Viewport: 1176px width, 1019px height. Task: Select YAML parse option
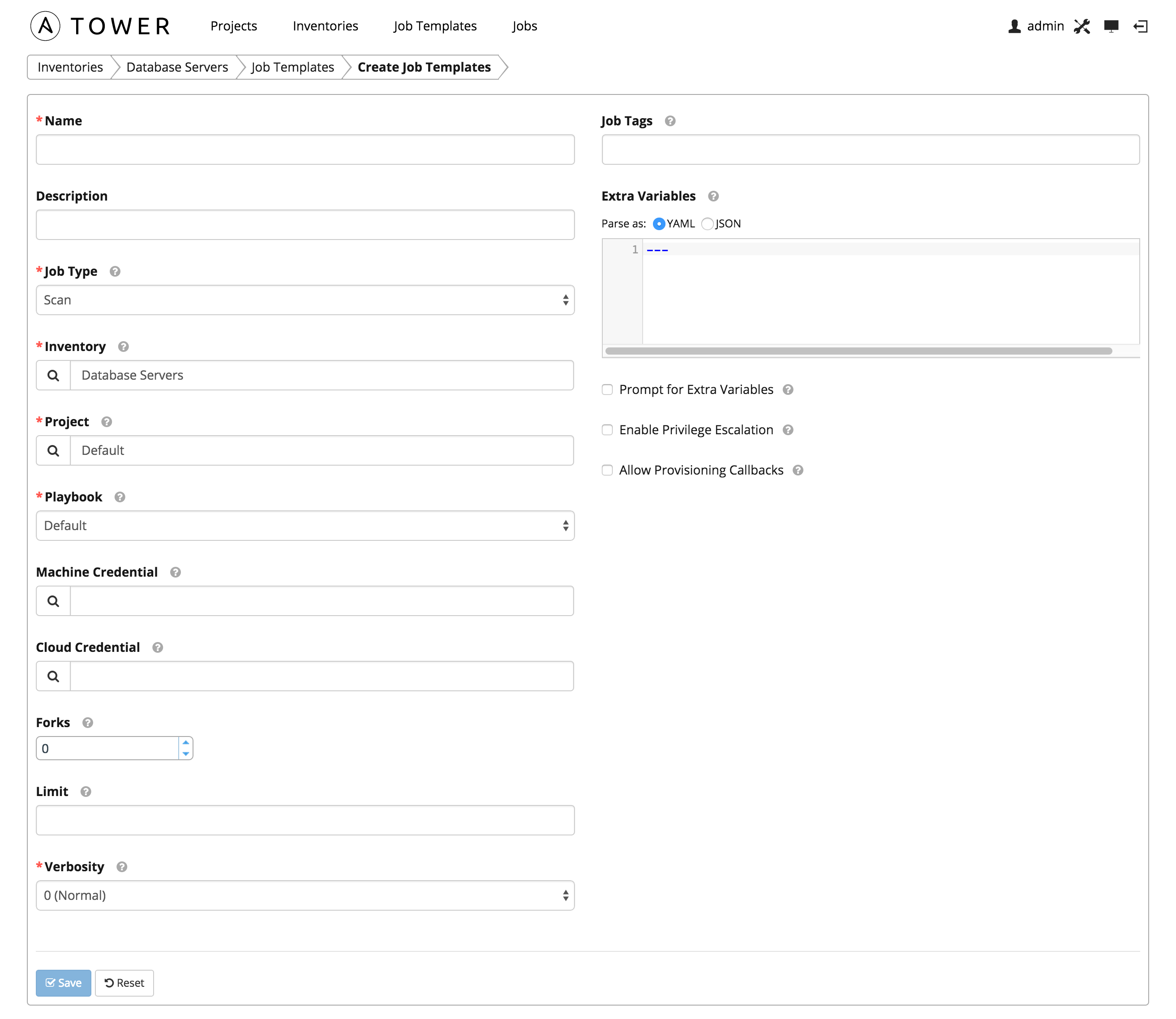pyautogui.click(x=659, y=223)
